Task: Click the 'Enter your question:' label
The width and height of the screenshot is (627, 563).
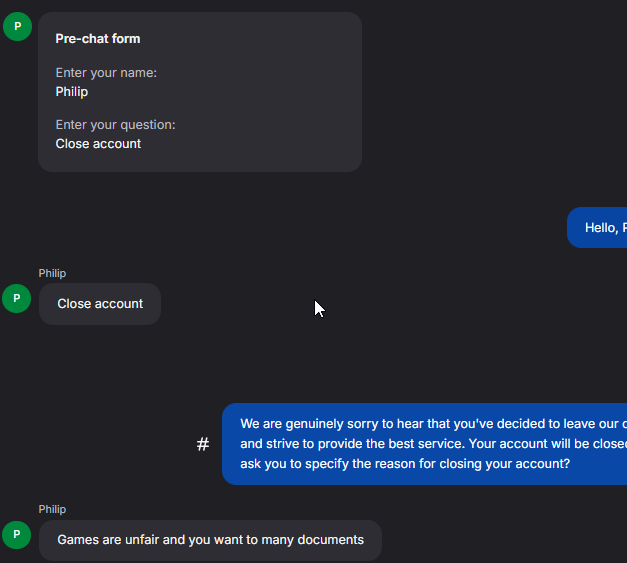Action: (x=115, y=125)
